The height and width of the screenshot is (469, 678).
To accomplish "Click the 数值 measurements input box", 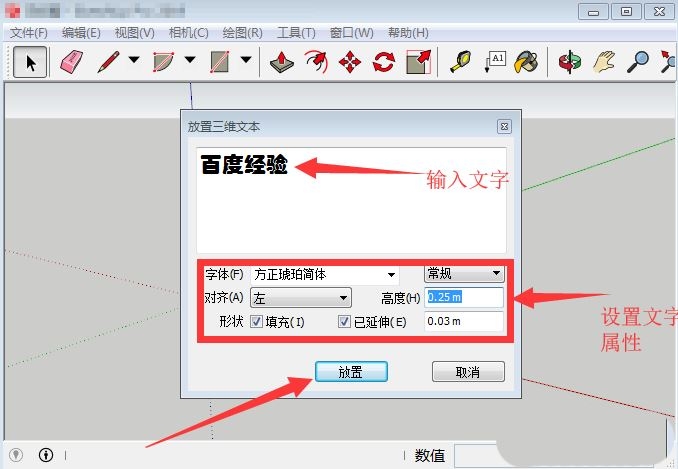I will point(476,456).
